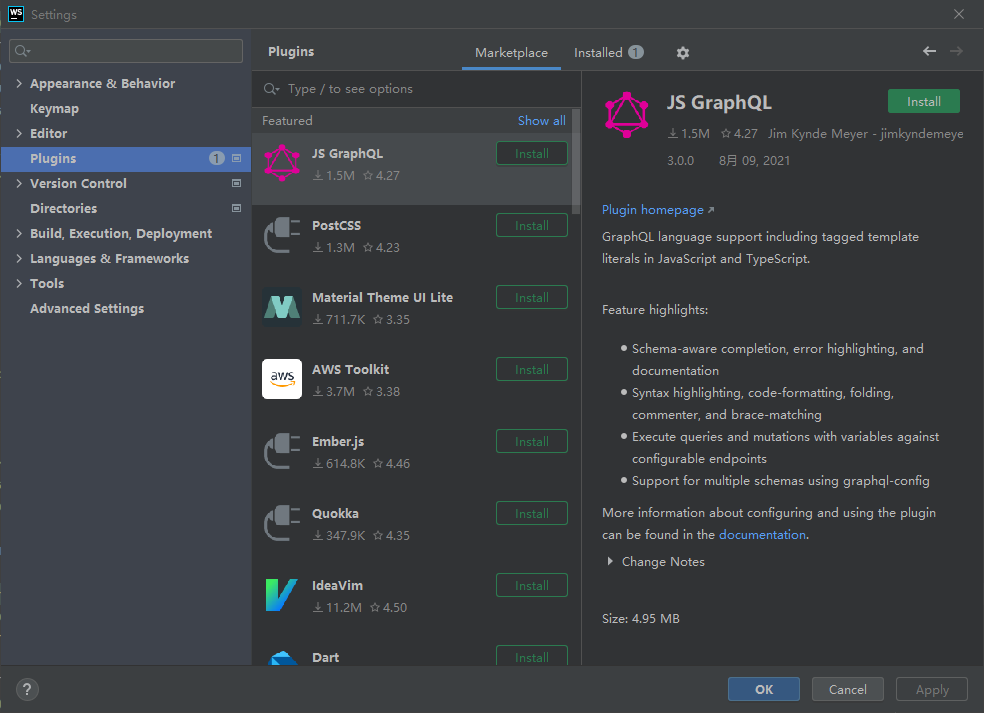The image size is (984, 713).
Task: Click the green Install button in details
Action: 923,102
